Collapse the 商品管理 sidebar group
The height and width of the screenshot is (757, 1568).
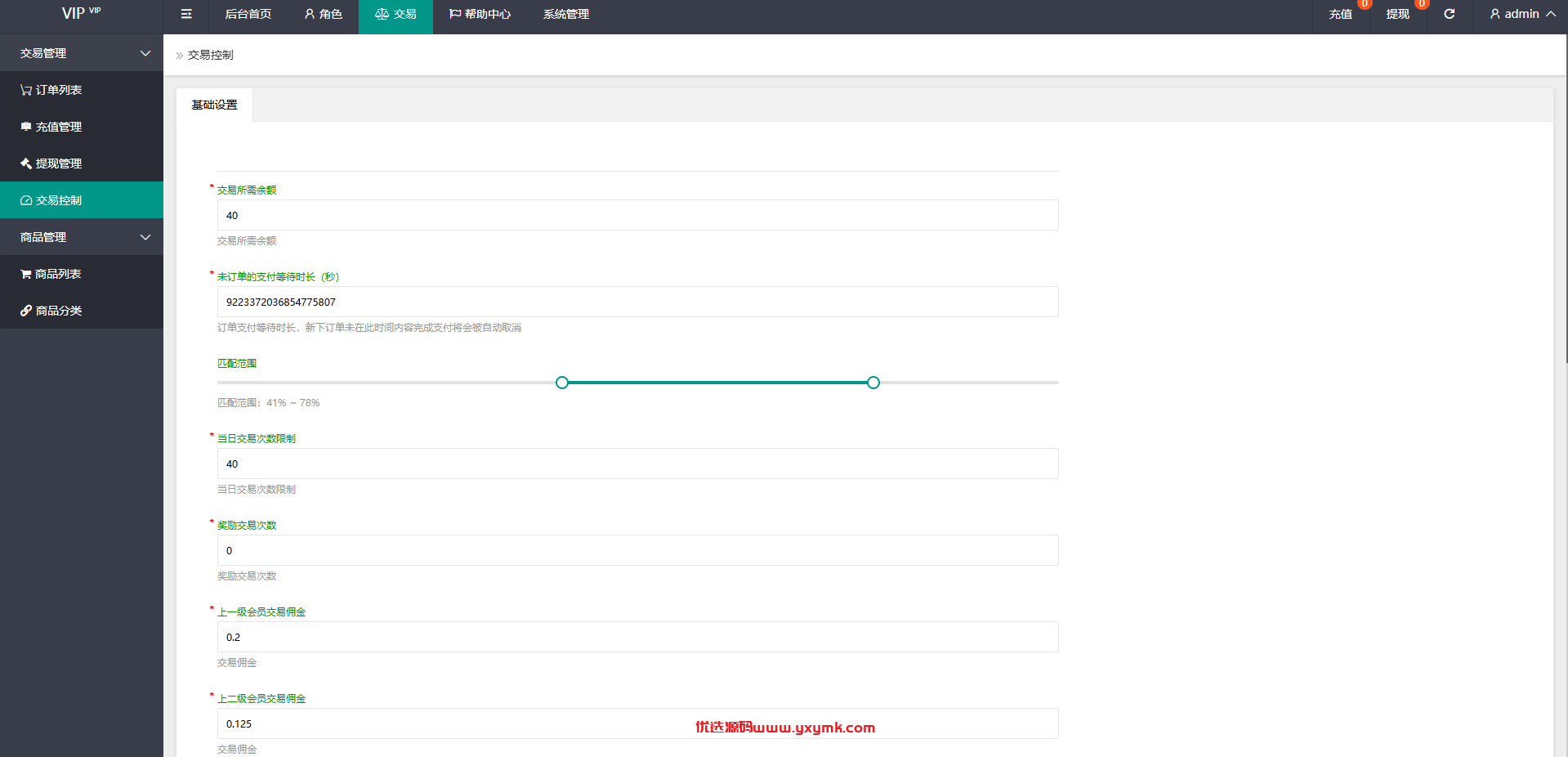pos(82,237)
